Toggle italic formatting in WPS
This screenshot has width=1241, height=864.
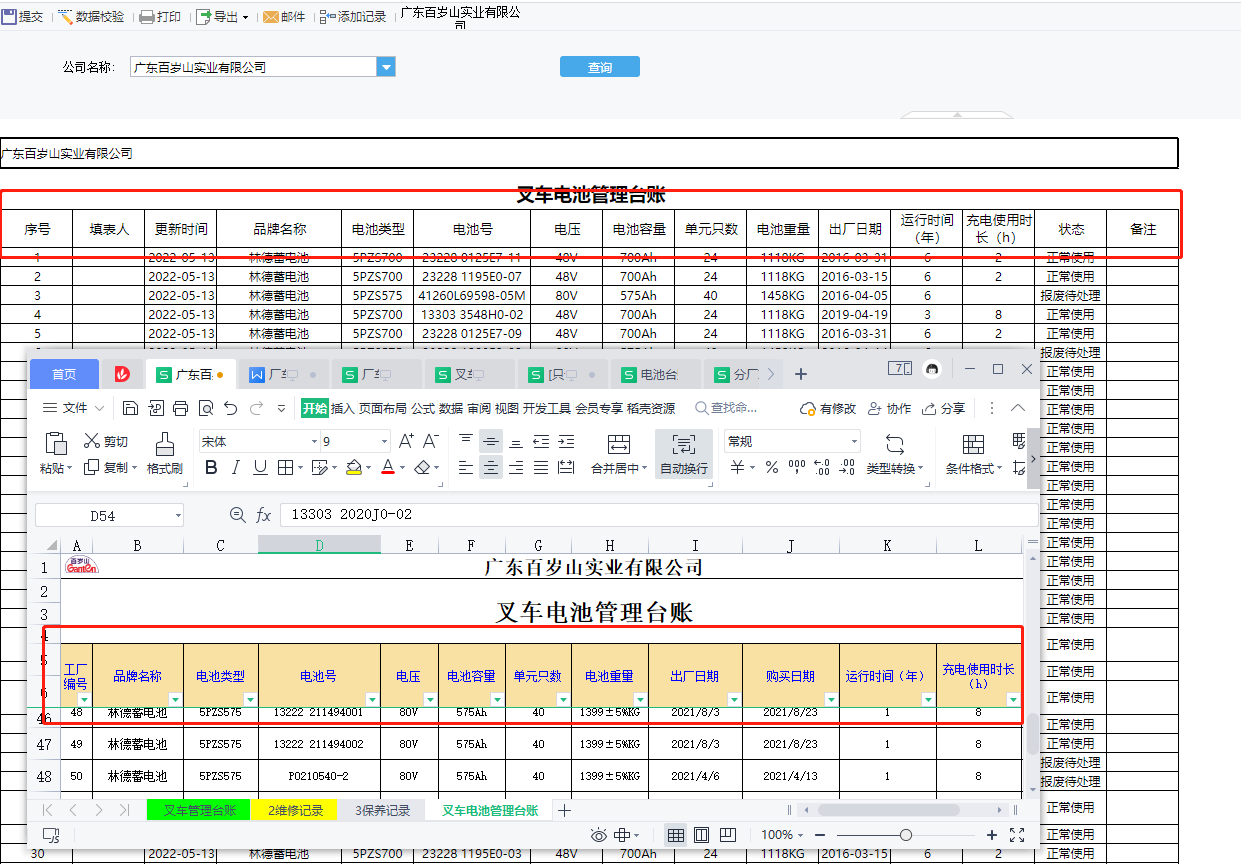pos(236,467)
